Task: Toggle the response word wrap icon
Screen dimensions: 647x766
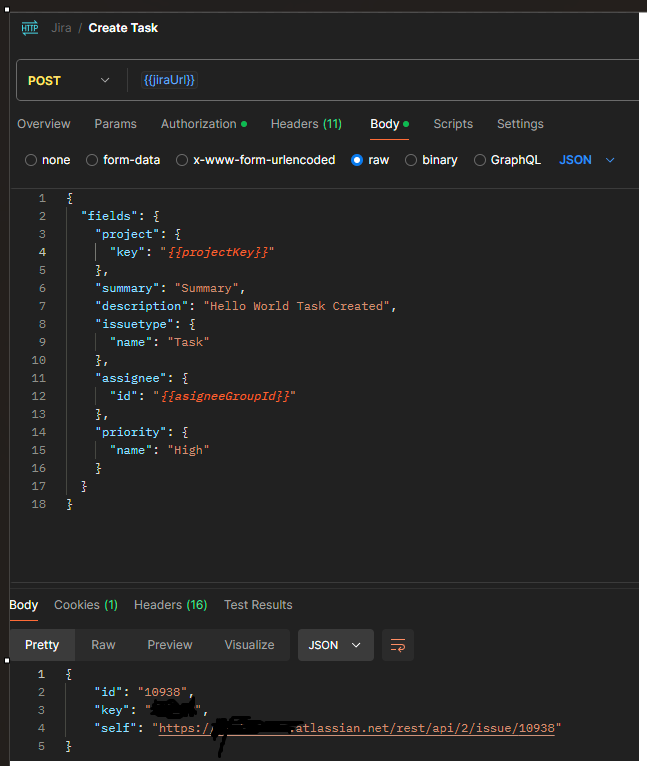Action: tap(398, 645)
